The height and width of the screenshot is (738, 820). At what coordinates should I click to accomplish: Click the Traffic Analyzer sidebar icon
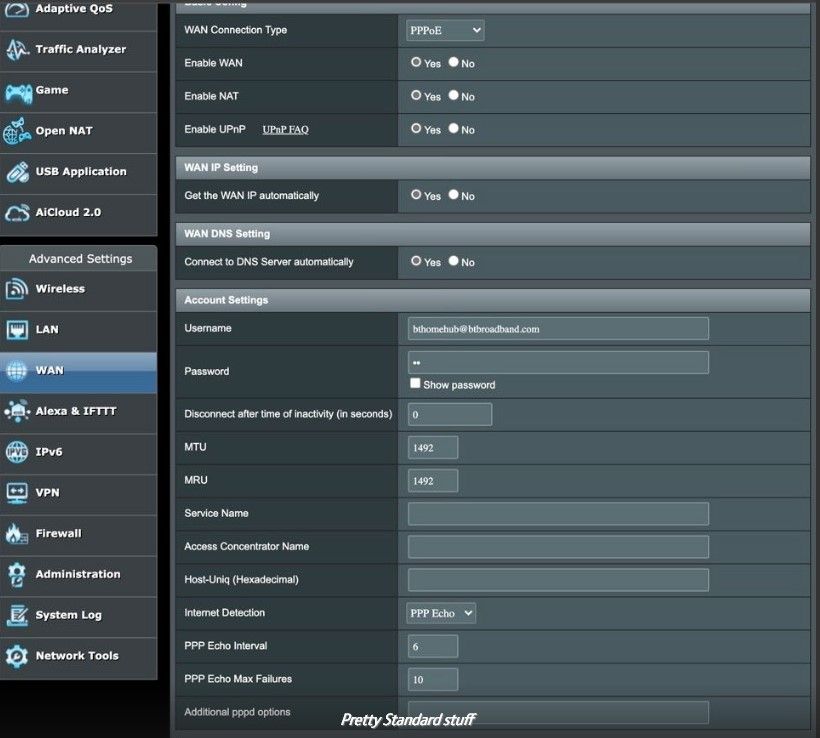pos(17,50)
